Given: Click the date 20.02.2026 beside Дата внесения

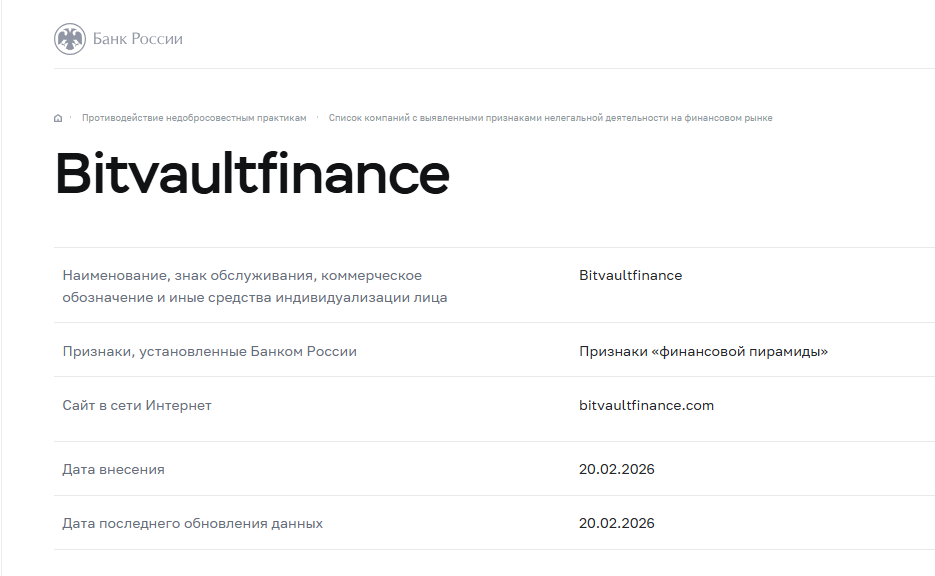Looking at the screenshot, I should point(617,468).
